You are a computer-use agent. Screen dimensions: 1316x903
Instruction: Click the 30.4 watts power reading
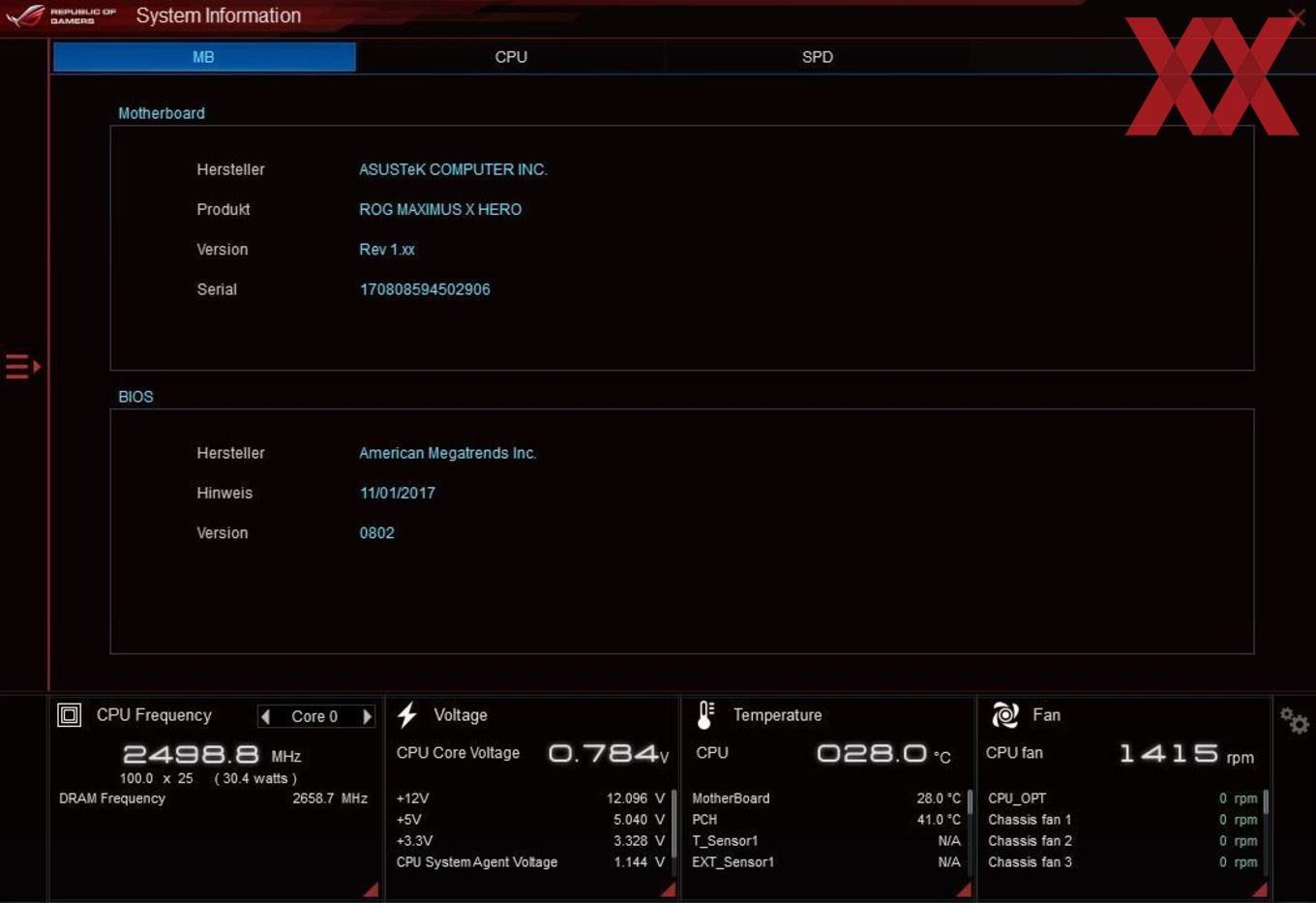pyautogui.click(x=255, y=778)
